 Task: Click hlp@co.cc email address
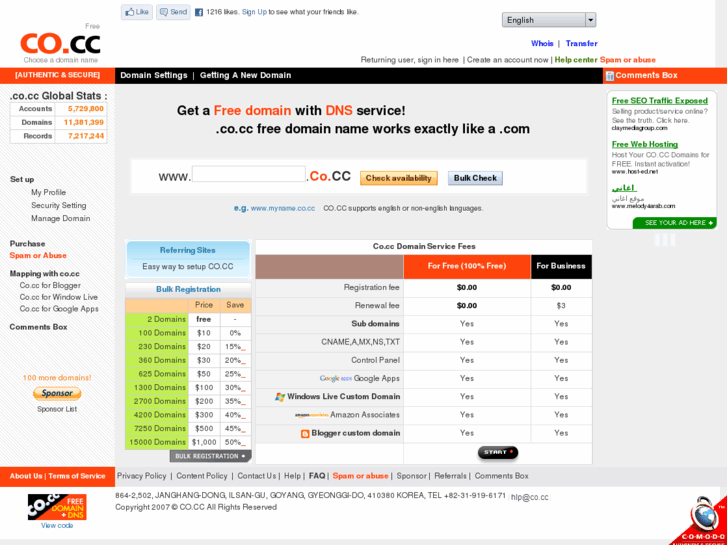click(529, 497)
